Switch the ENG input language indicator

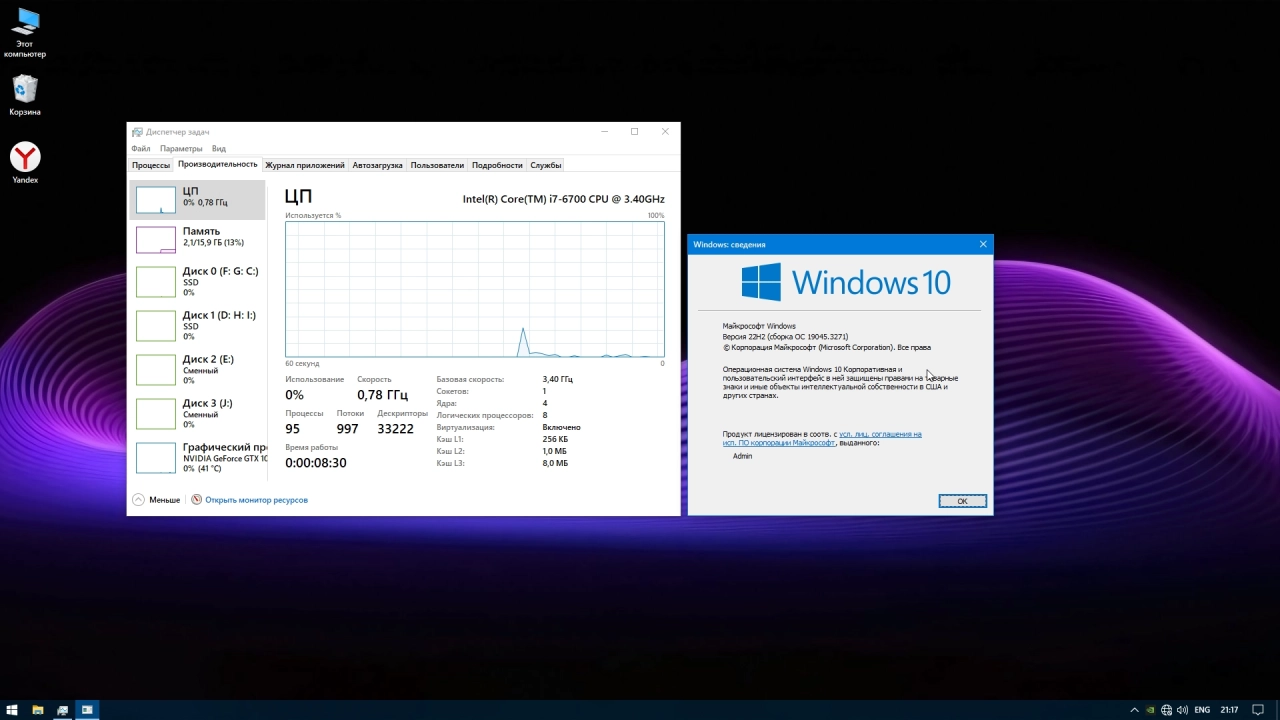point(1202,710)
